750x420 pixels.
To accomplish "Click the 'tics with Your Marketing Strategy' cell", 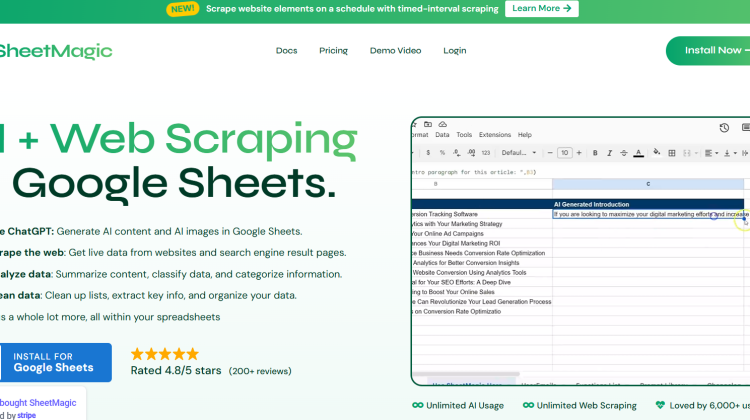I will click(x=482, y=224).
